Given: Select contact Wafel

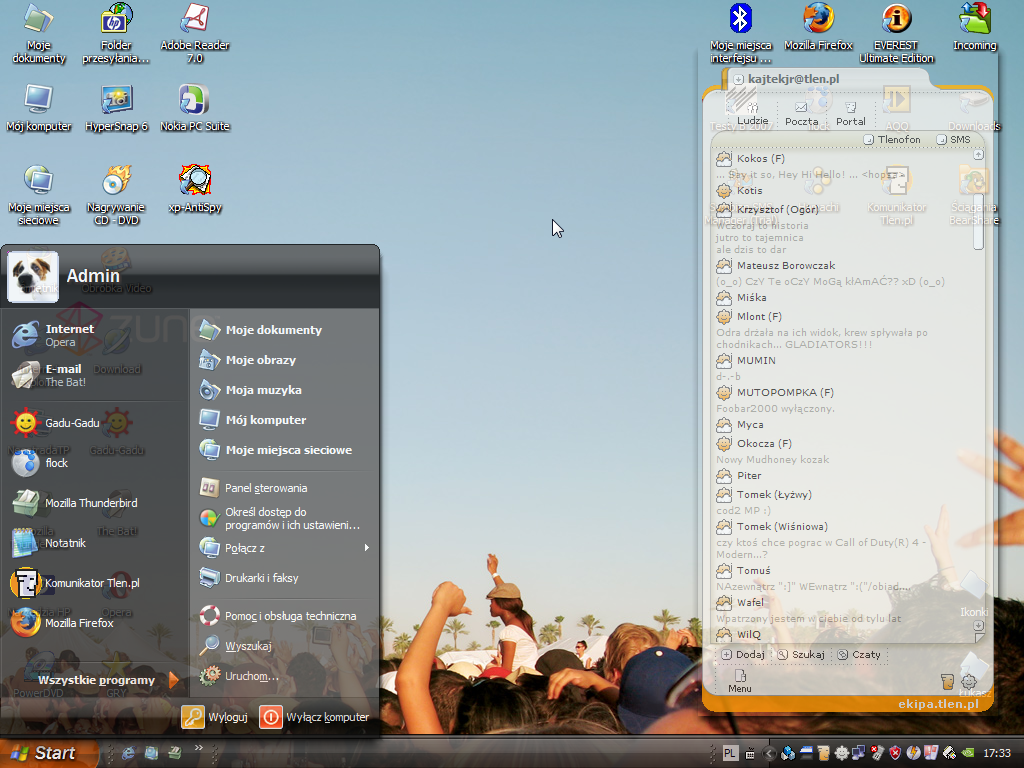Looking at the screenshot, I should pos(740,602).
